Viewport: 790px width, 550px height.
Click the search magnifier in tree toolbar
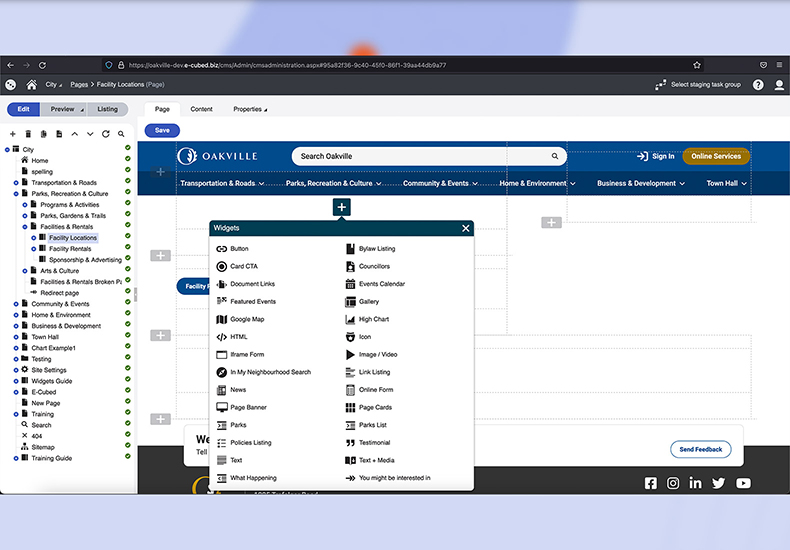(x=121, y=134)
